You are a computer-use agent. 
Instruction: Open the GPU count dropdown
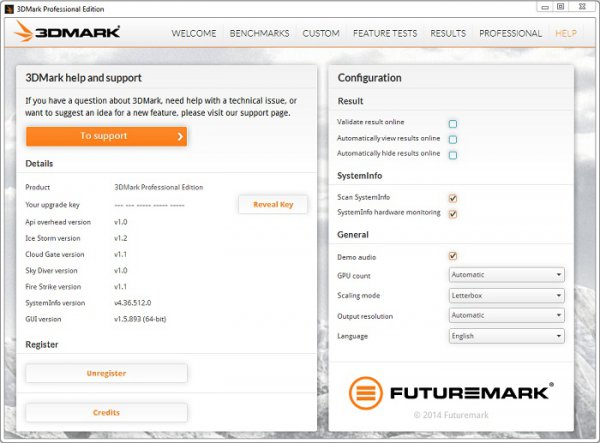click(x=507, y=275)
